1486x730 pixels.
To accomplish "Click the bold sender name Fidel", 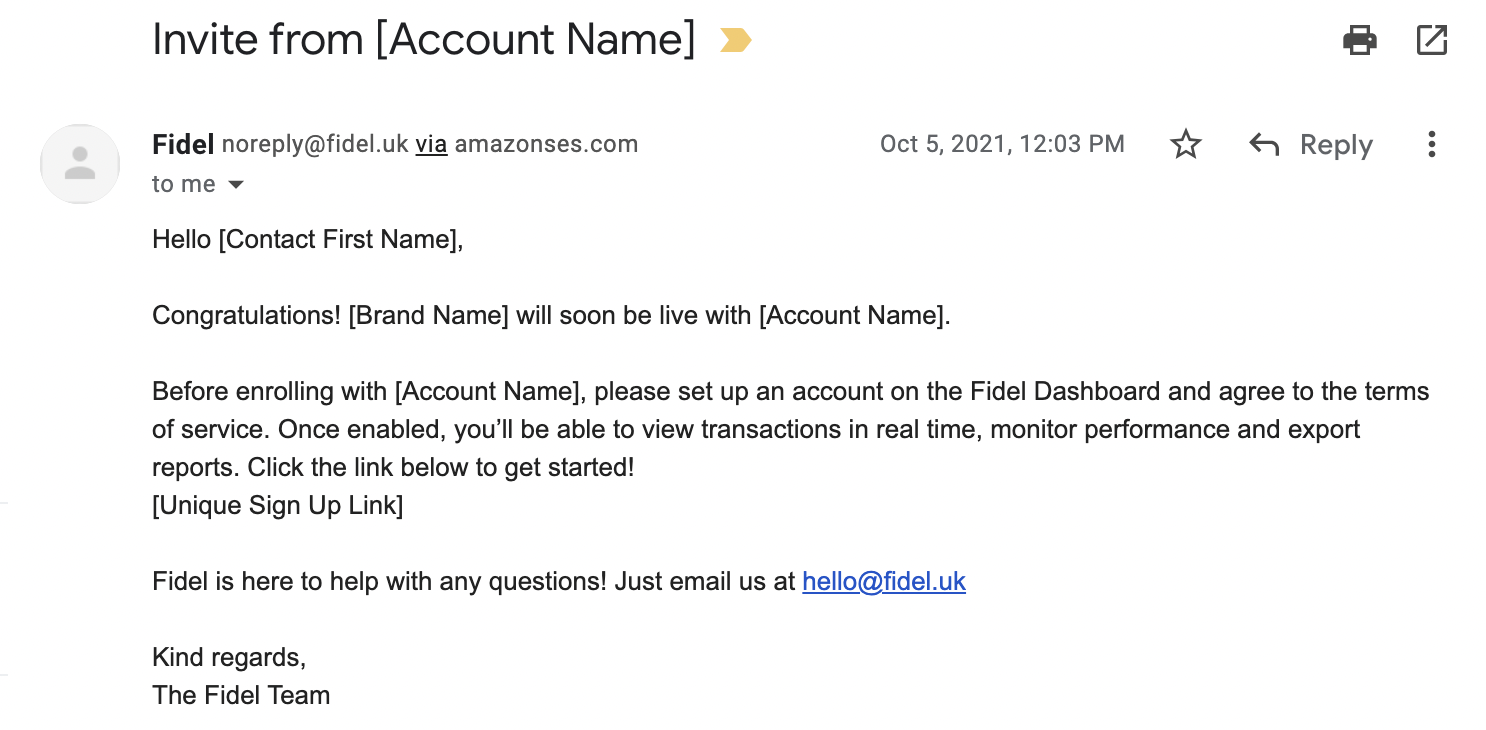I will pyautogui.click(x=183, y=144).
